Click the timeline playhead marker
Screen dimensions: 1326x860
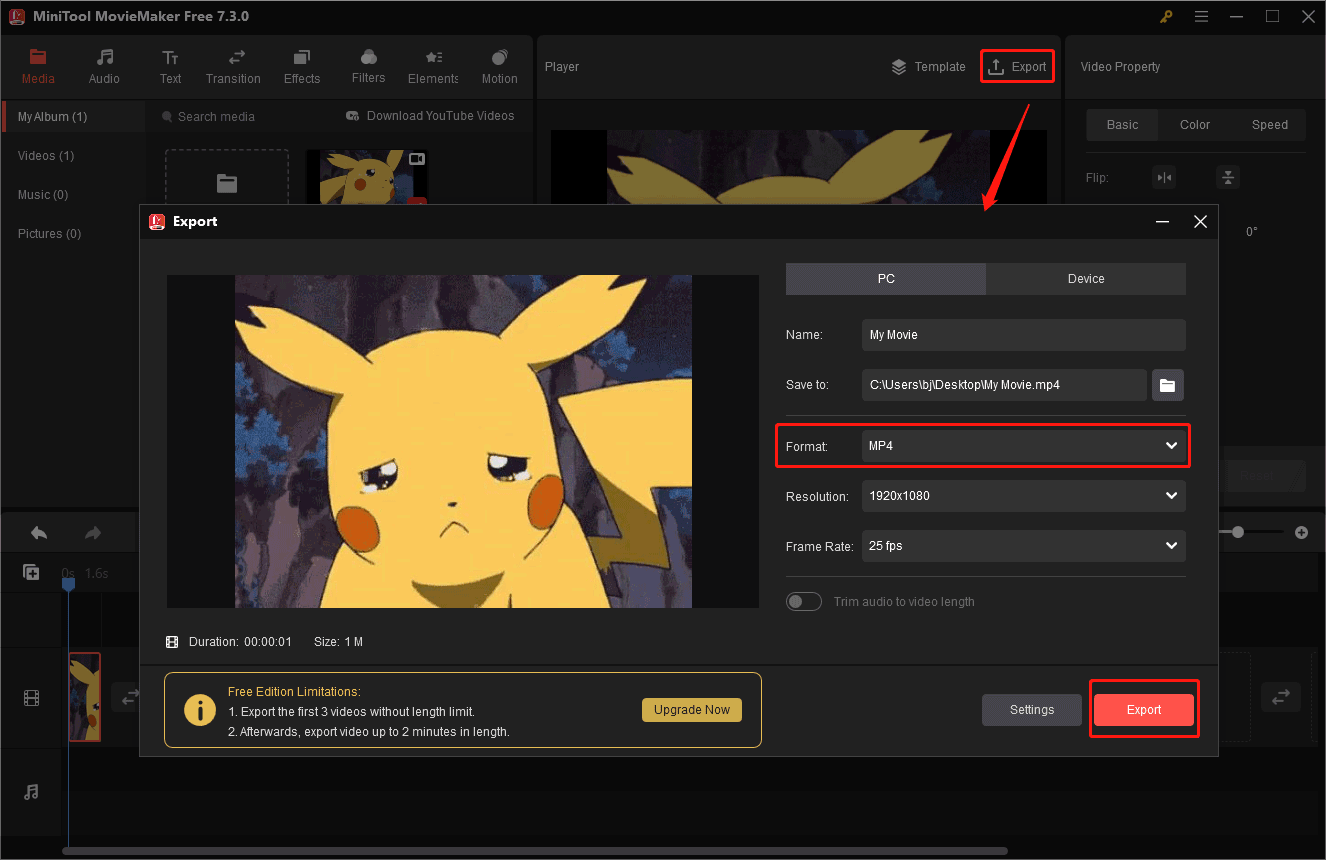[x=68, y=582]
